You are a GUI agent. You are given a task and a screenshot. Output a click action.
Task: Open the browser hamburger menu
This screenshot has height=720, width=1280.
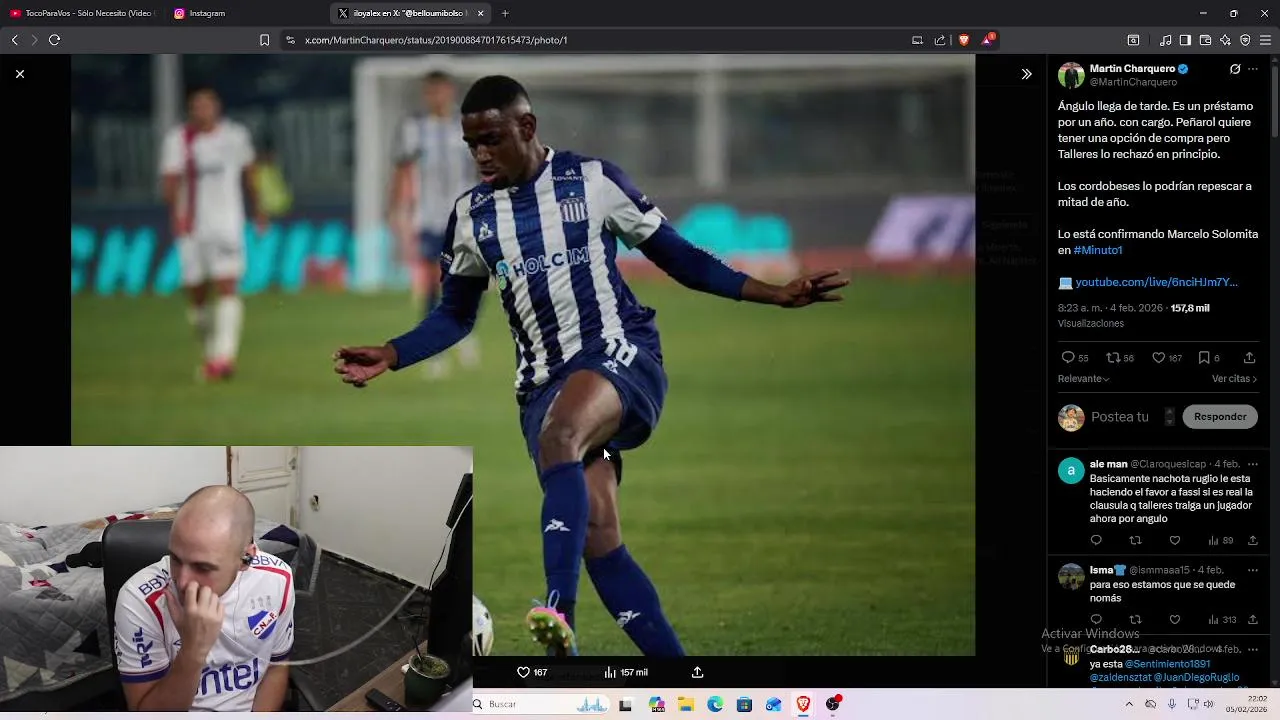click(1265, 40)
